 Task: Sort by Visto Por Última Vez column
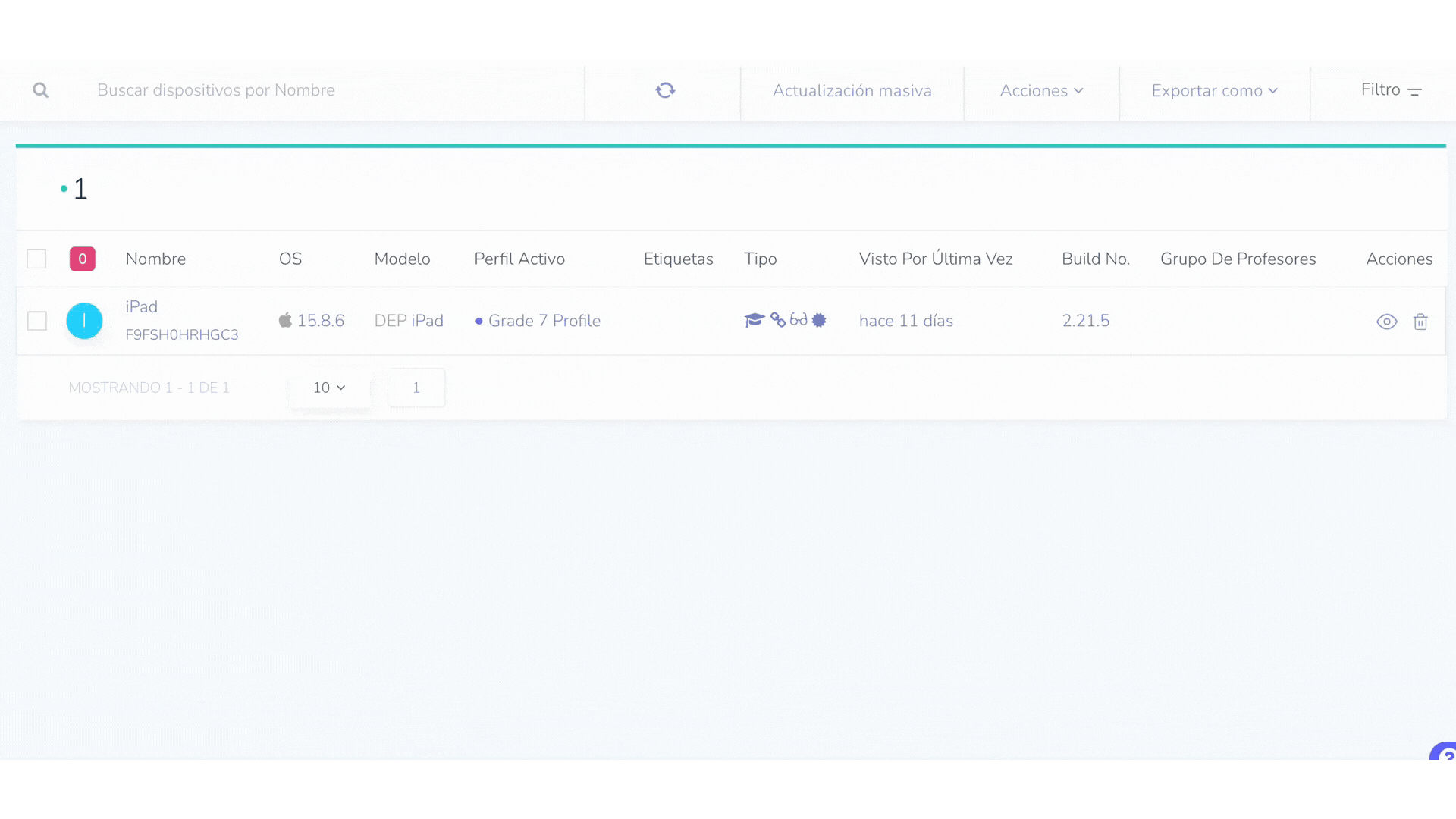(935, 259)
